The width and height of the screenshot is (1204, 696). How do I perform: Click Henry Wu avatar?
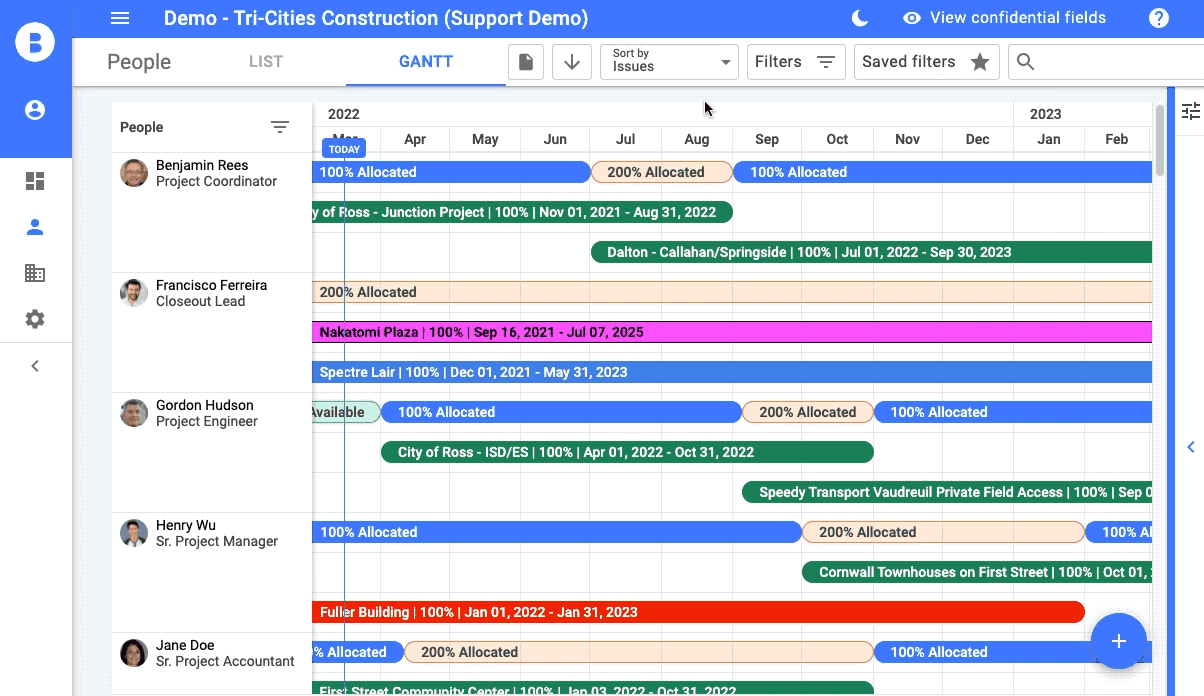(x=134, y=533)
